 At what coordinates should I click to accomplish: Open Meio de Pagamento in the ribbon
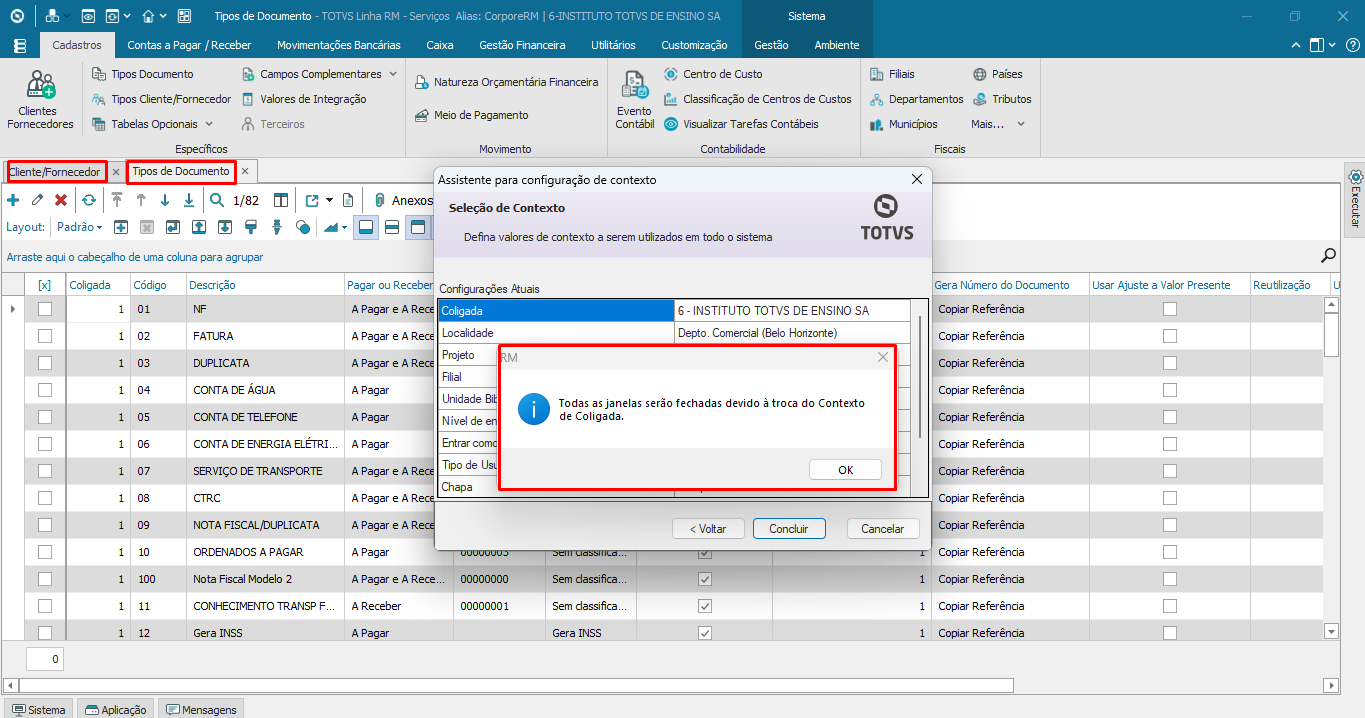point(471,115)
